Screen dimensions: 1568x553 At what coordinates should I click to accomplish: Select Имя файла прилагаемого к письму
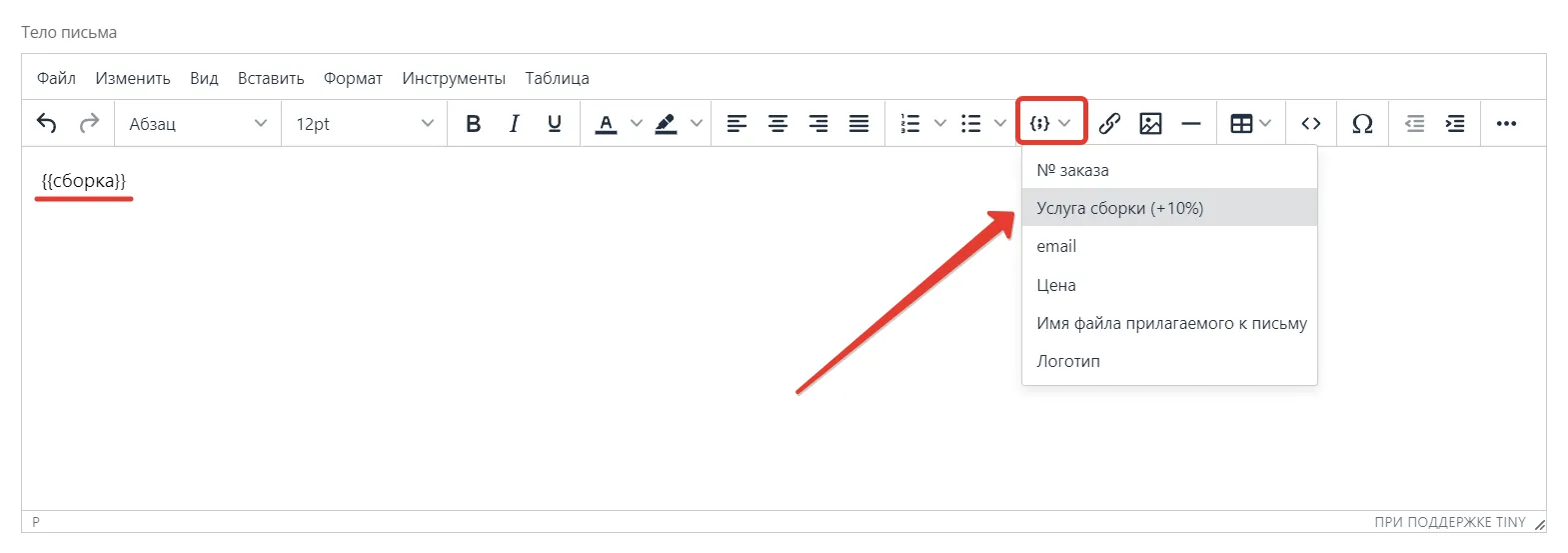tap(1169, 323)
